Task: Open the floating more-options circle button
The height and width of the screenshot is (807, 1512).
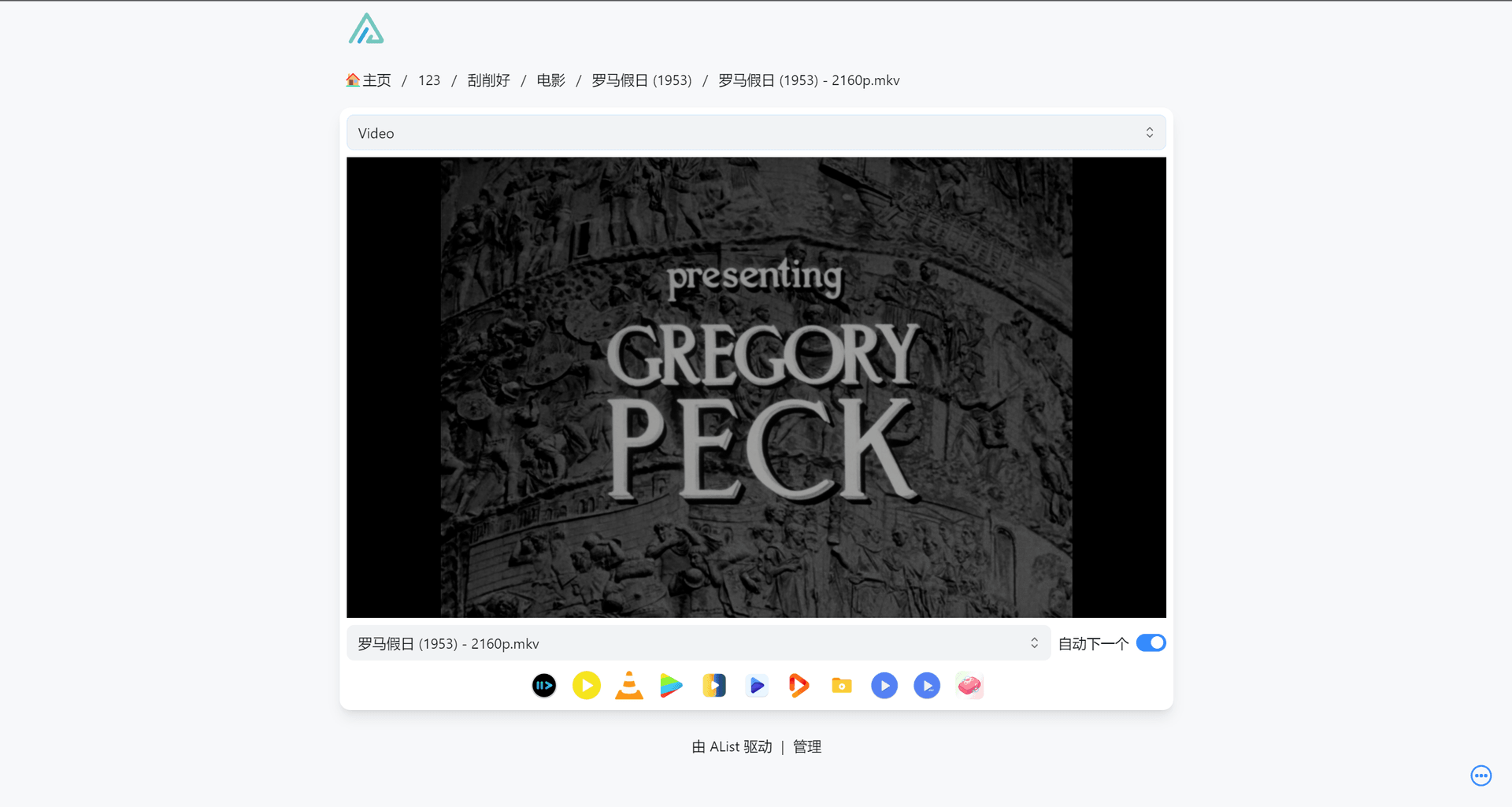Action: (x=1481, y=776)
